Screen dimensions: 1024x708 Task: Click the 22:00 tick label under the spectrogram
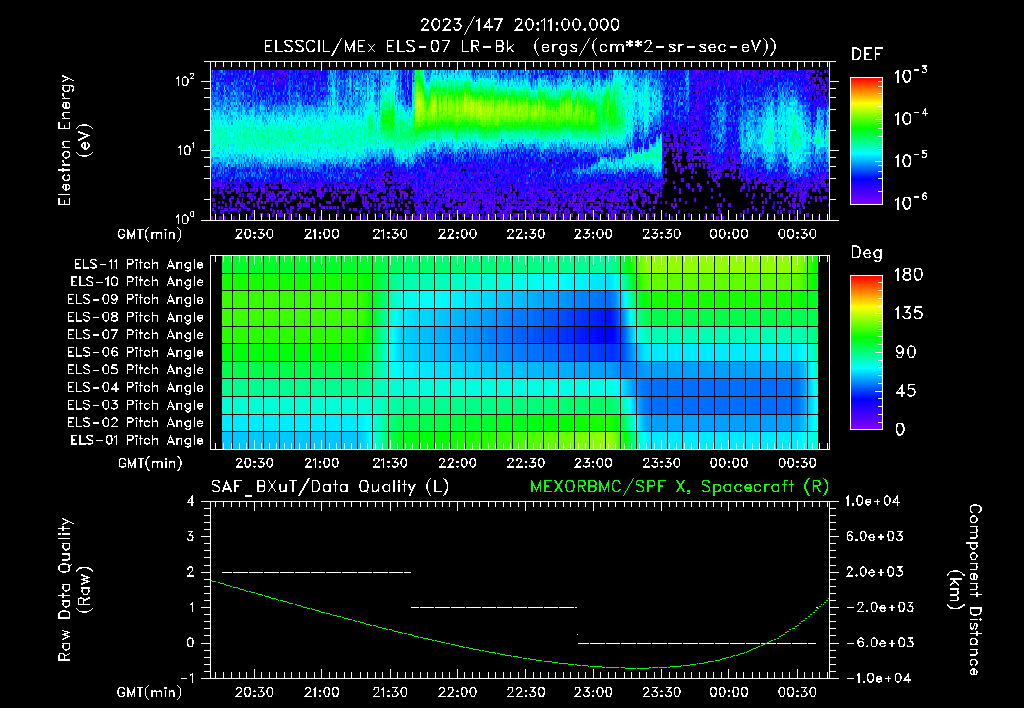tap(457, 234)
